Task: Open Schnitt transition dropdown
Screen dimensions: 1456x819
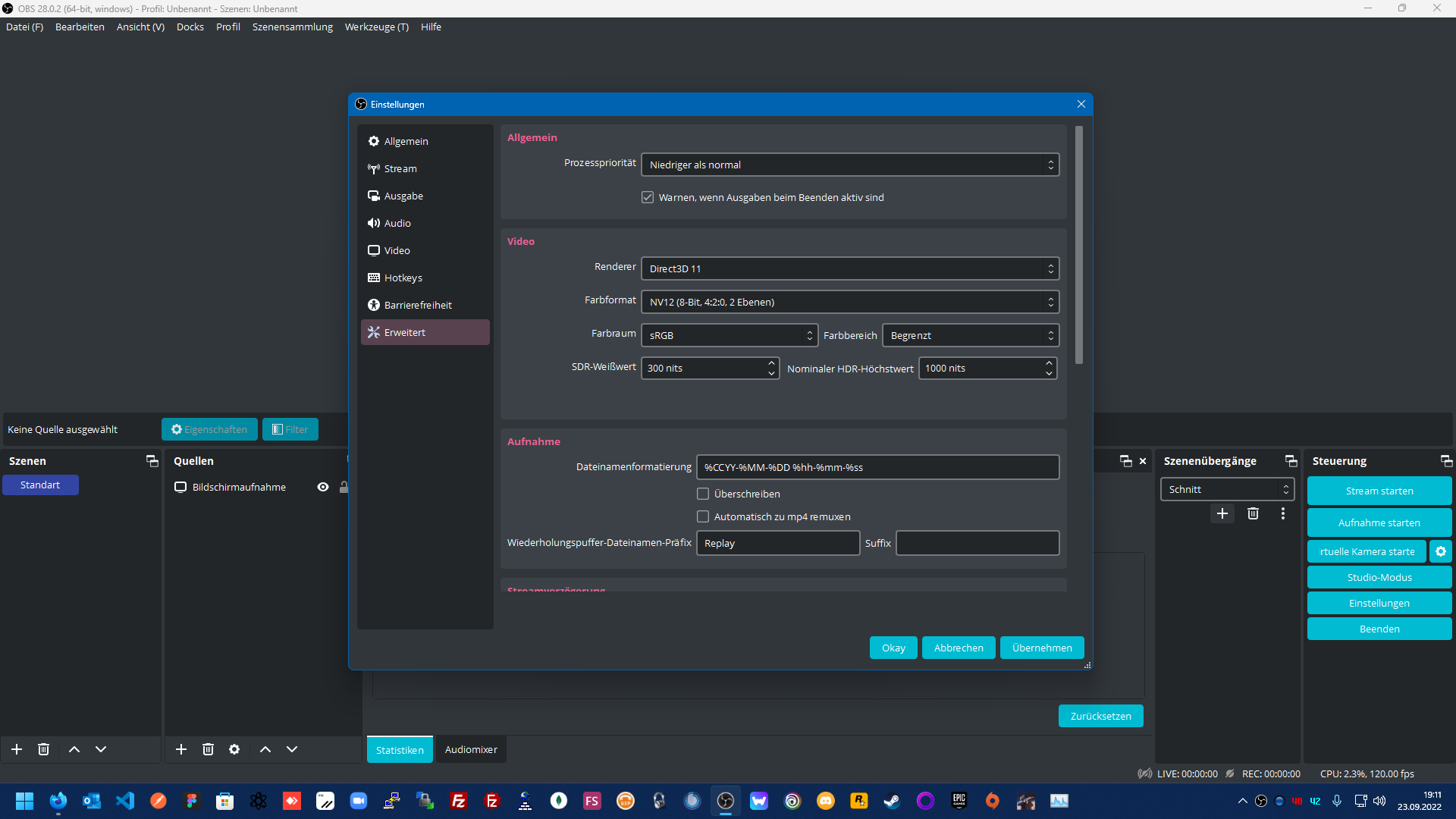Action: [x=1227, y=489]
